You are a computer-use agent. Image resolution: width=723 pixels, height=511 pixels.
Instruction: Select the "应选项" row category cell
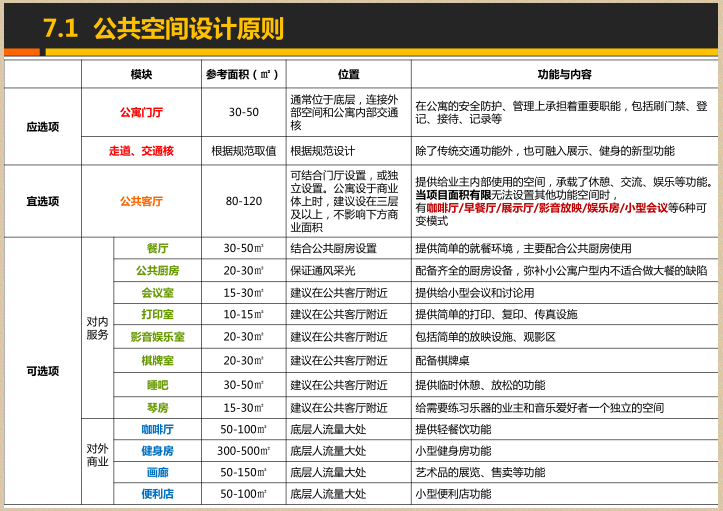coord(43,127)
